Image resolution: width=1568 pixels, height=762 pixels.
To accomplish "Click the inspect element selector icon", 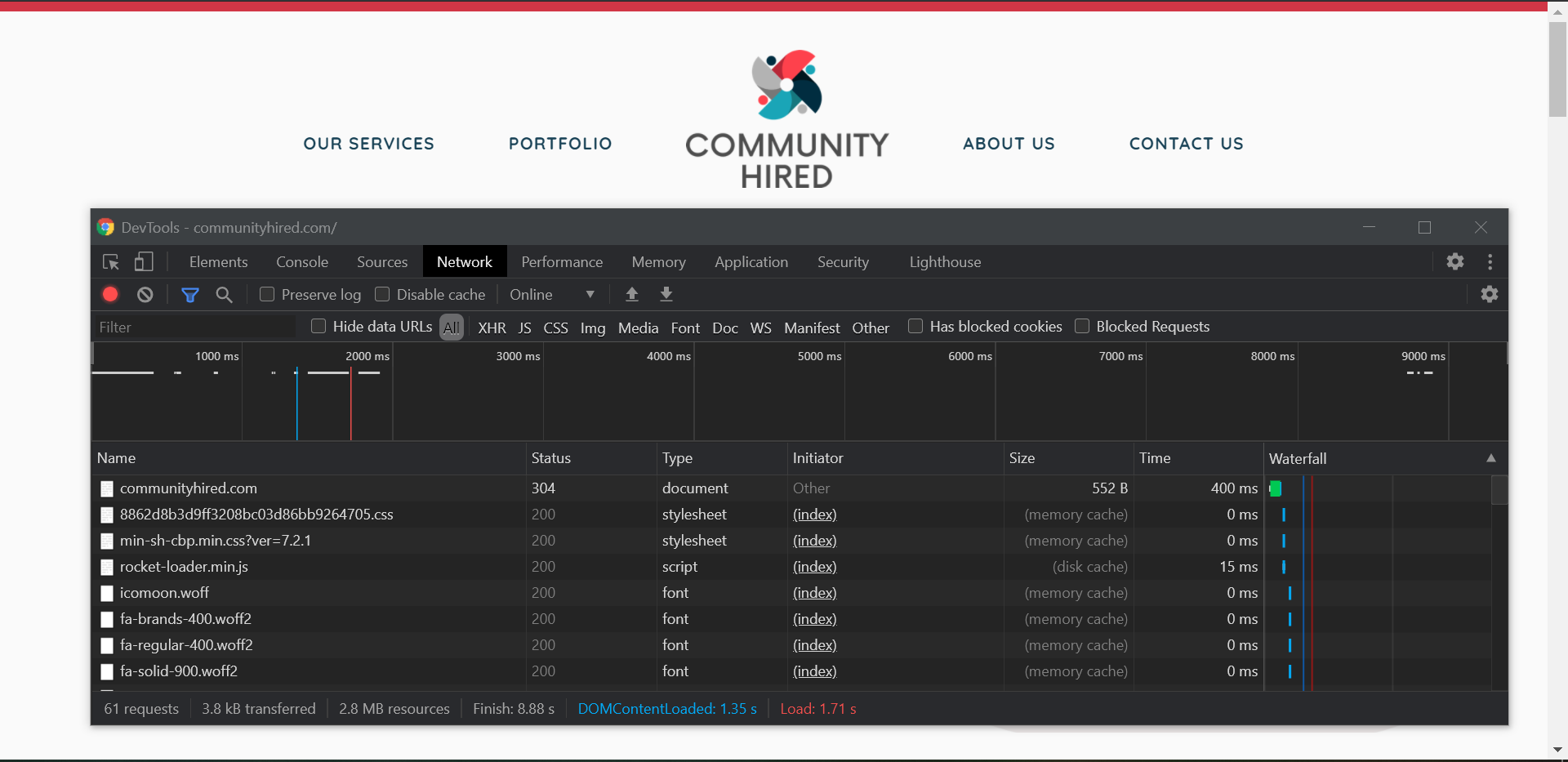I will (110, 262).
